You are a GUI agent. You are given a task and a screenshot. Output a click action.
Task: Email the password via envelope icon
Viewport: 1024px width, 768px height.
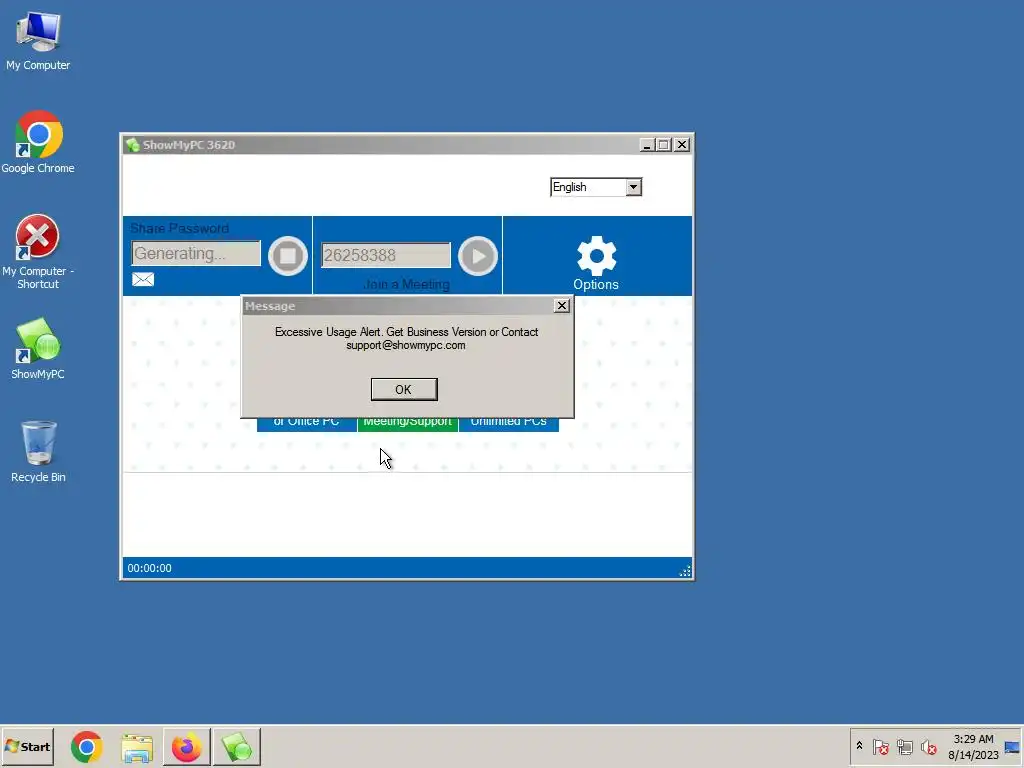tap(143, 280)
